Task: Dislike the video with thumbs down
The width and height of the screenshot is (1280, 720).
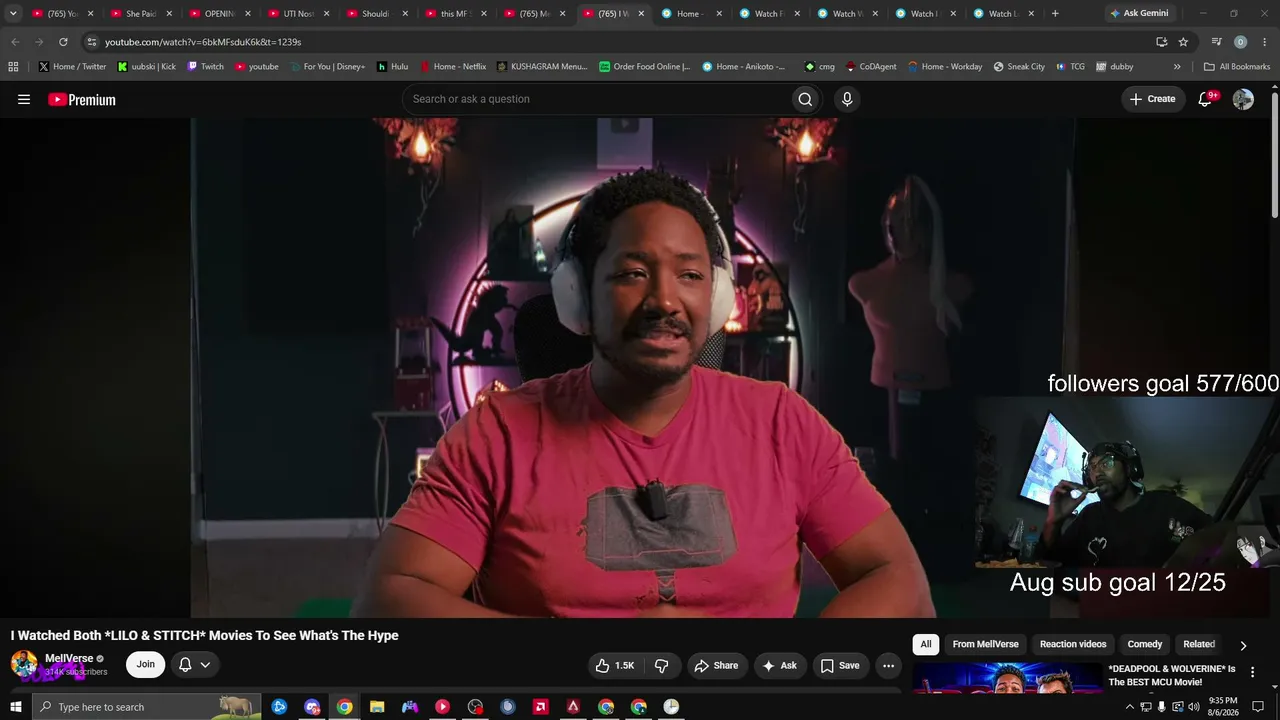Action: pyautogui.click(x=661, y=665)
